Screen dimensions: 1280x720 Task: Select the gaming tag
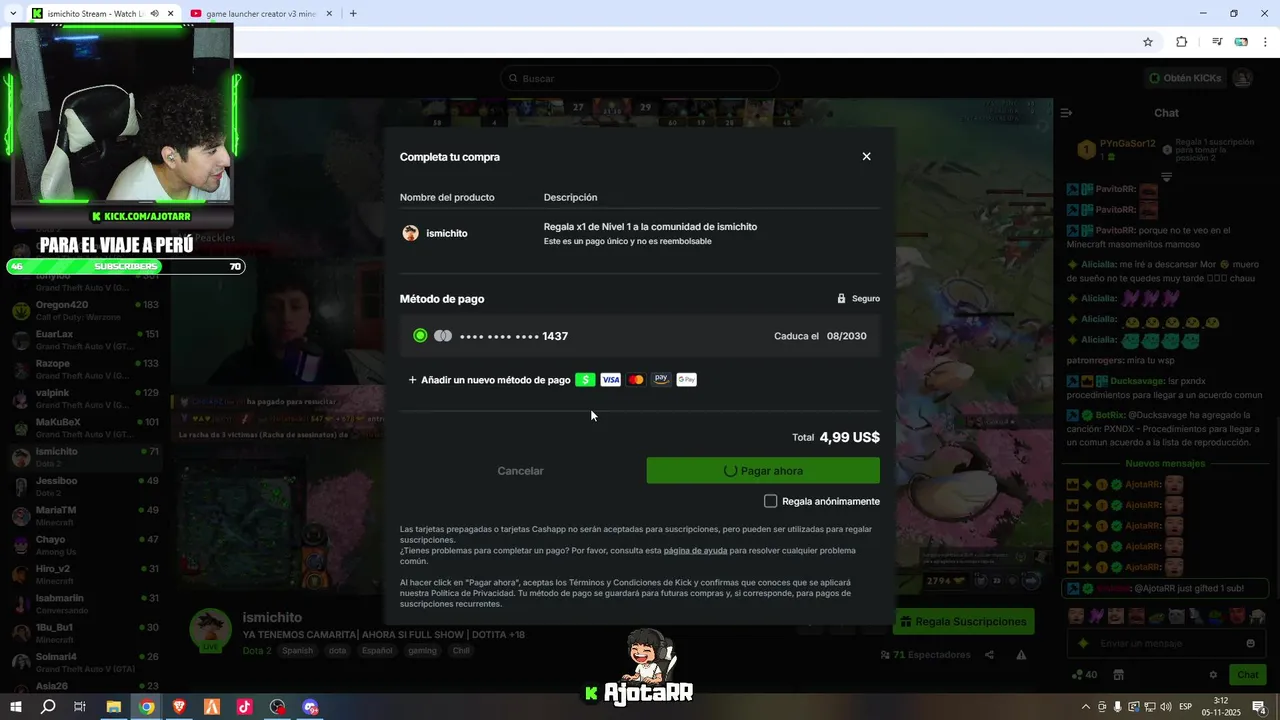click(422, 650)
